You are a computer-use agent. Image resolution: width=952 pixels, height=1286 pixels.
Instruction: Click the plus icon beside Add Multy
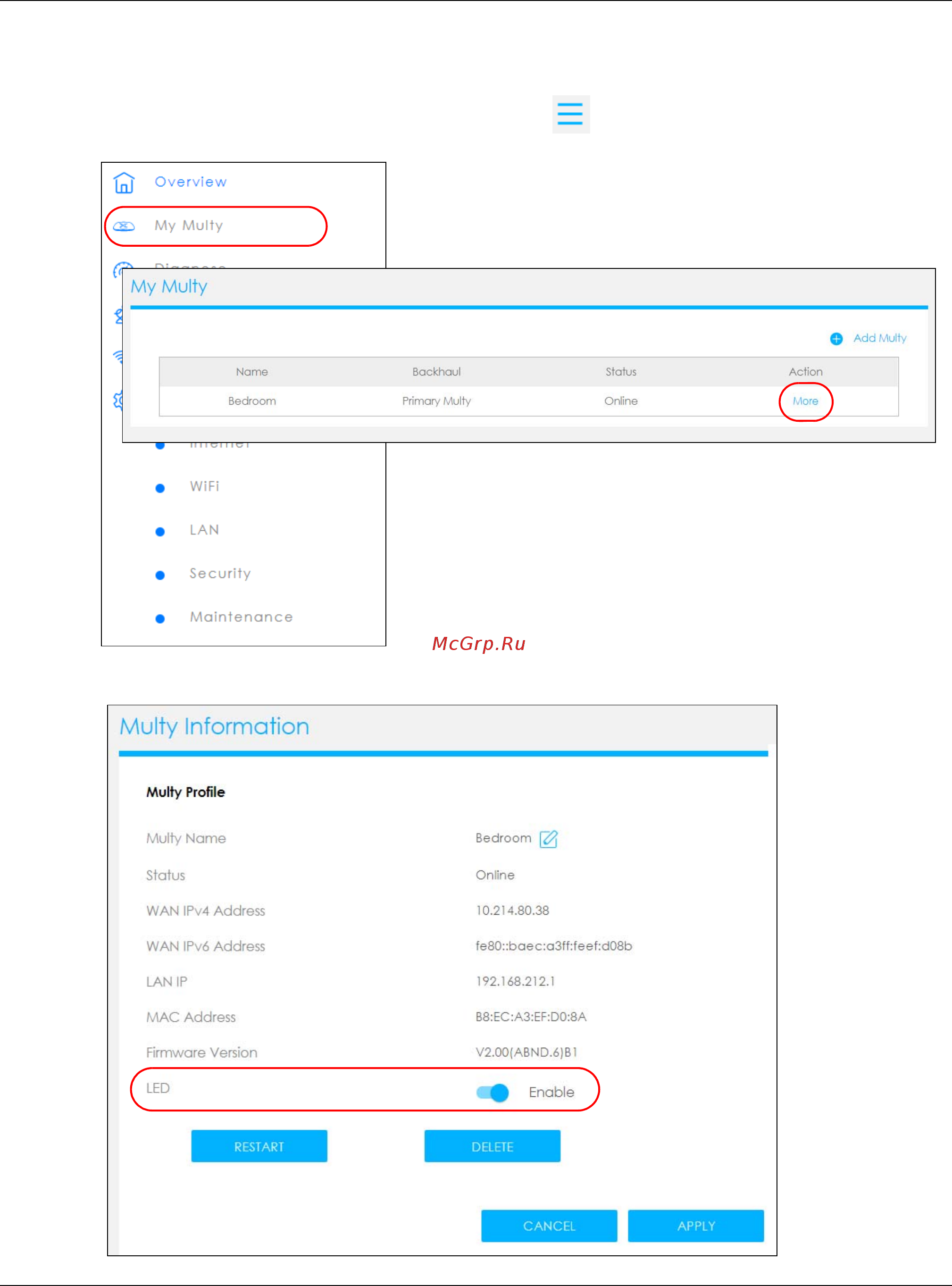tap(836, 339)
